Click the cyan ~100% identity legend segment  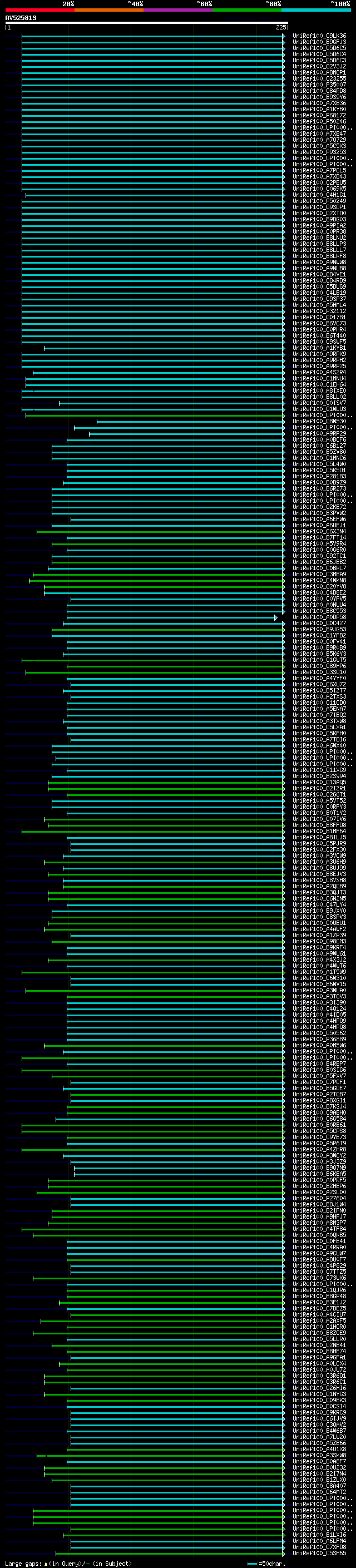point(316,10)
